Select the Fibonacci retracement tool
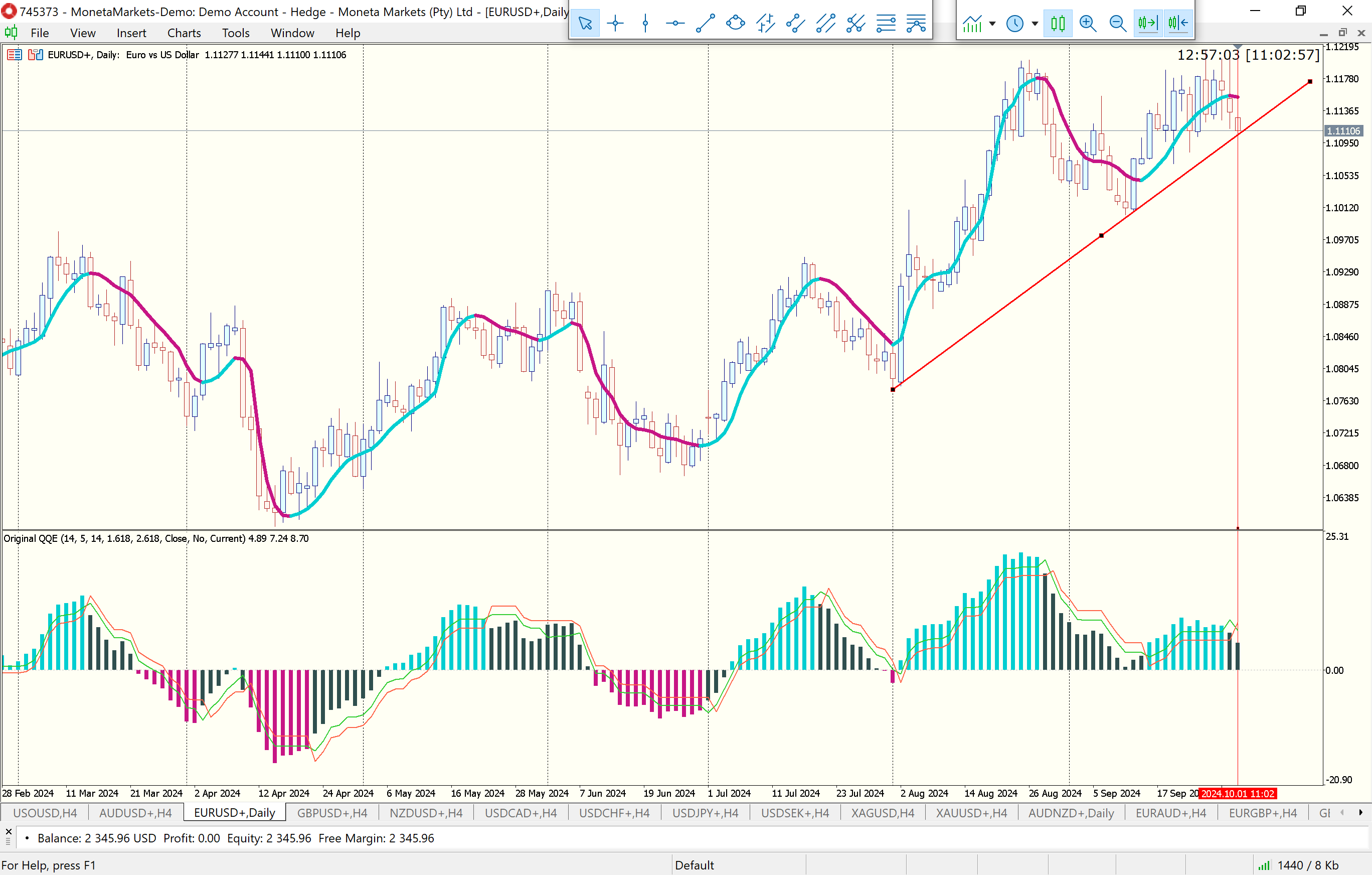Viewport: 1372px width, 875px height. [886, 24]
